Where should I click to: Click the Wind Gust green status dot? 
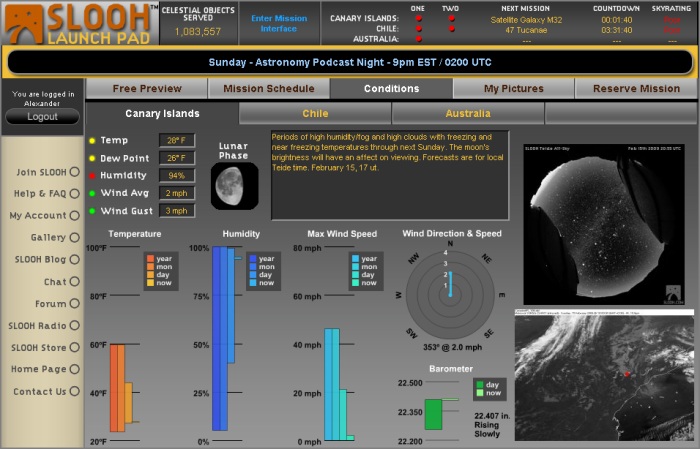pos(92,211)
